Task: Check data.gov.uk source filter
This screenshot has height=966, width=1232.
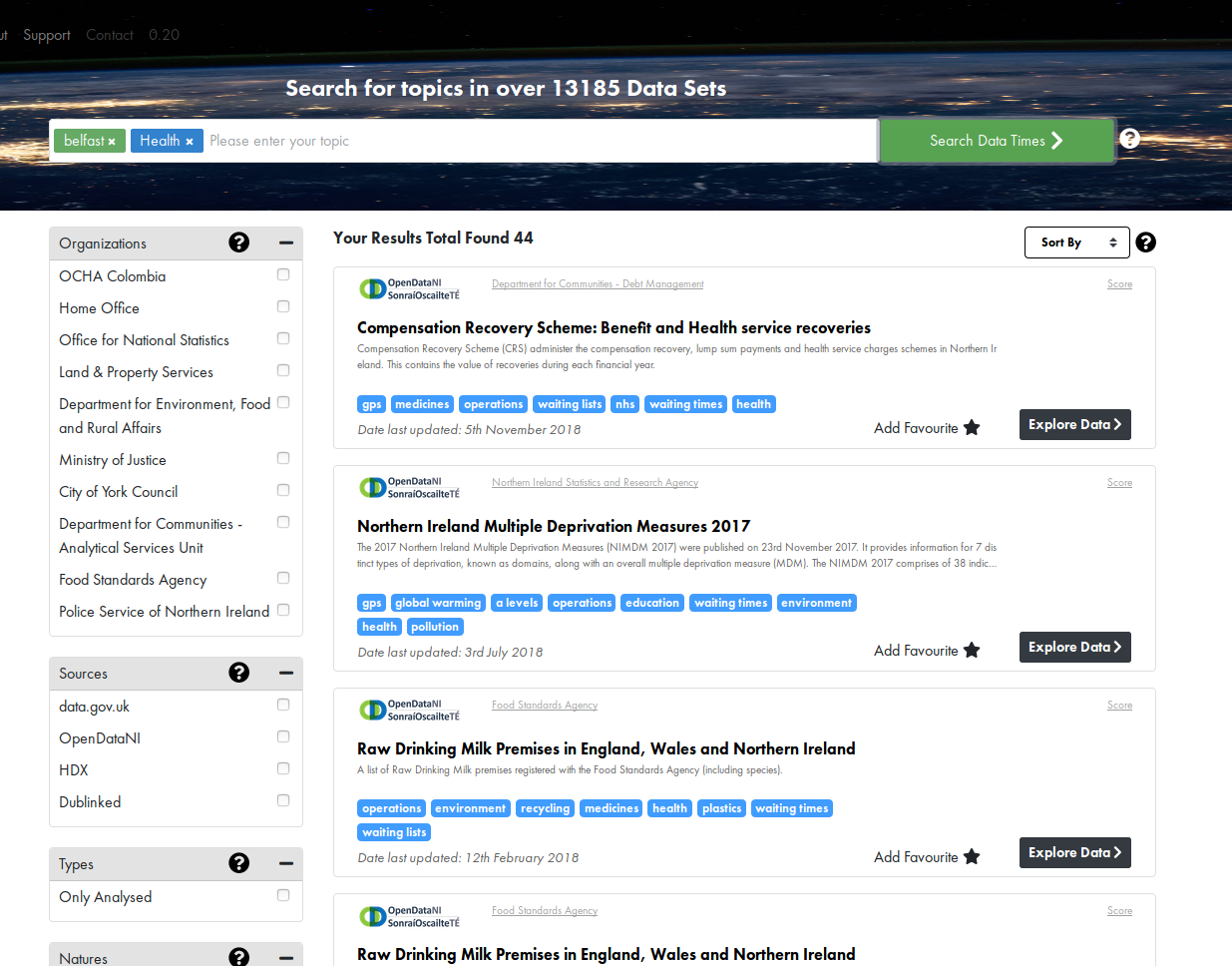Action: pyautogui.click(x=283, y=705)
